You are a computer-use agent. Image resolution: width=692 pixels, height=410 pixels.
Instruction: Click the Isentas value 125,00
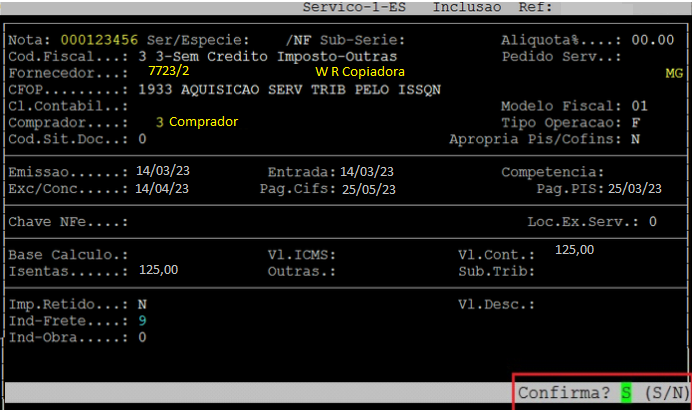tap(158, 270)
